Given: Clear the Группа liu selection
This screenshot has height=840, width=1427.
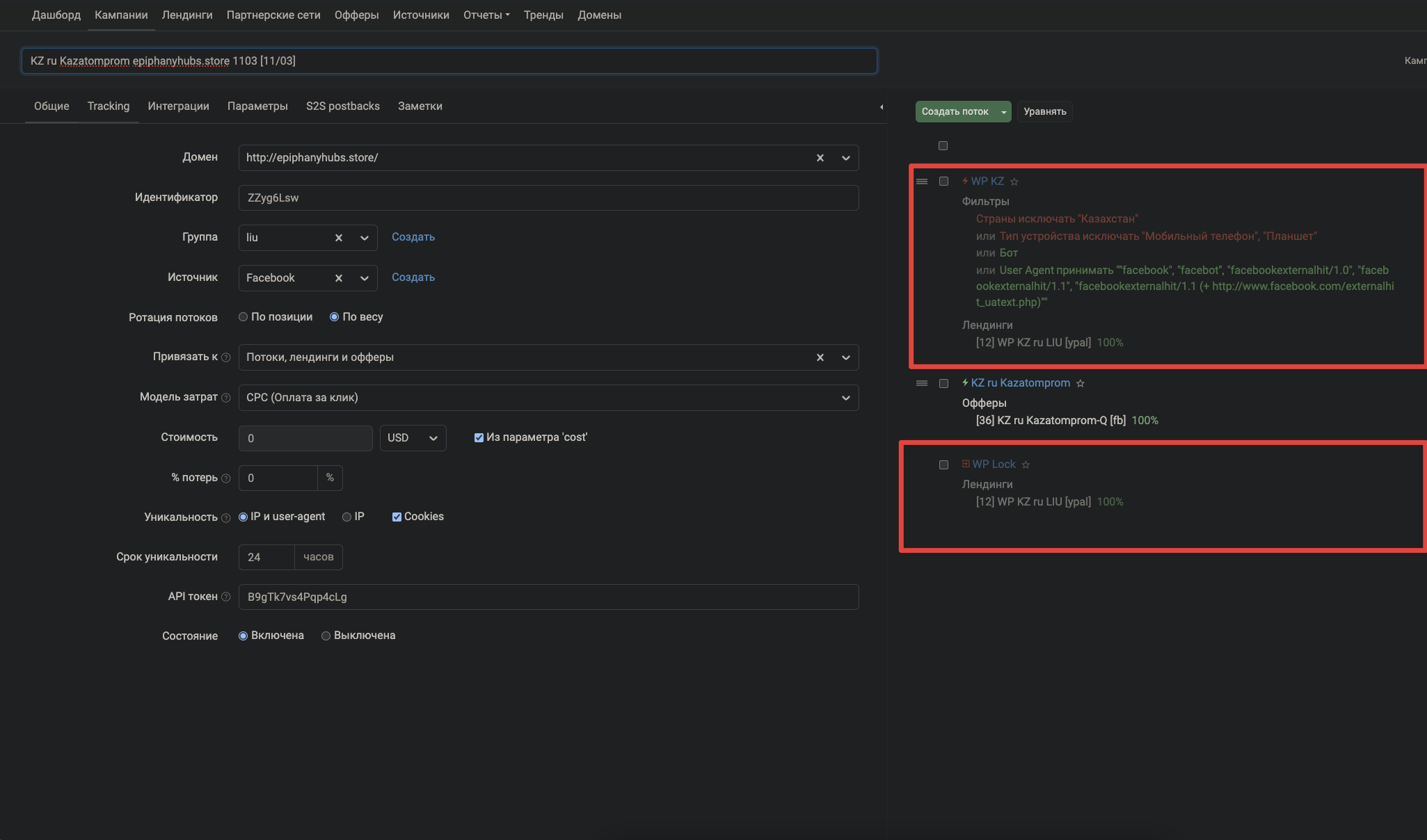Looking at the screenshot, I should click(338, 238).
